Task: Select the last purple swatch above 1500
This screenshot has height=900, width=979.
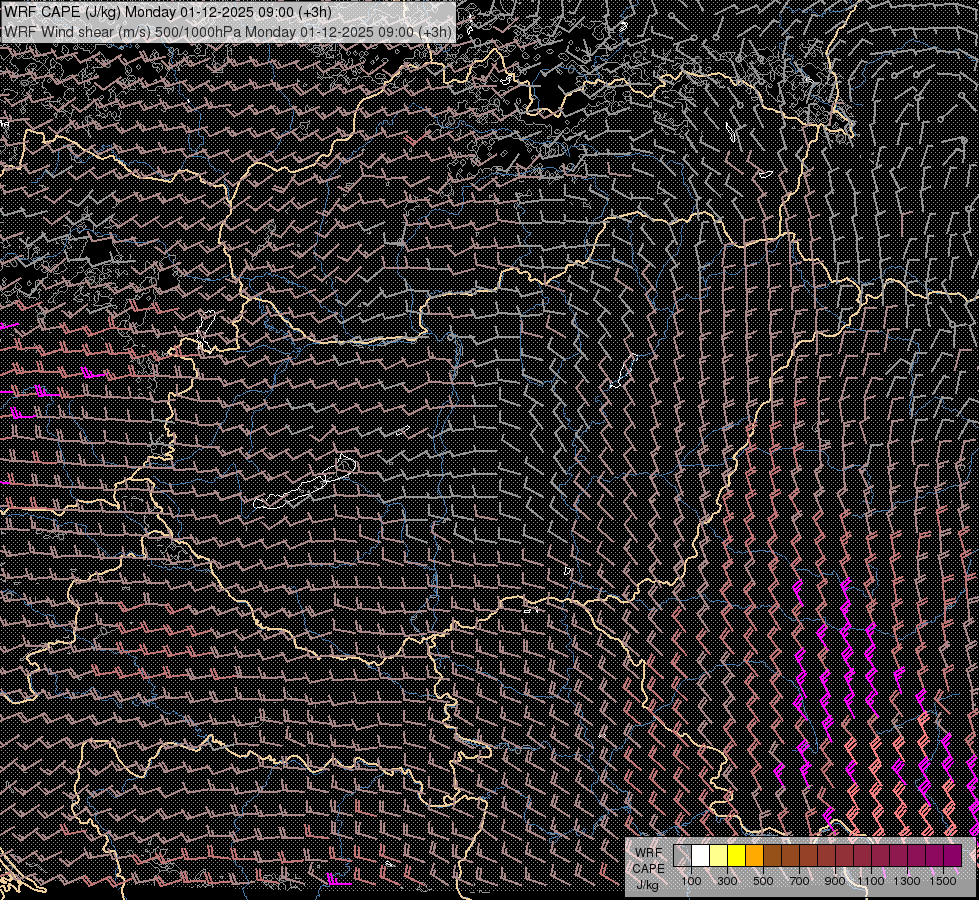Action: click(953, 856)
